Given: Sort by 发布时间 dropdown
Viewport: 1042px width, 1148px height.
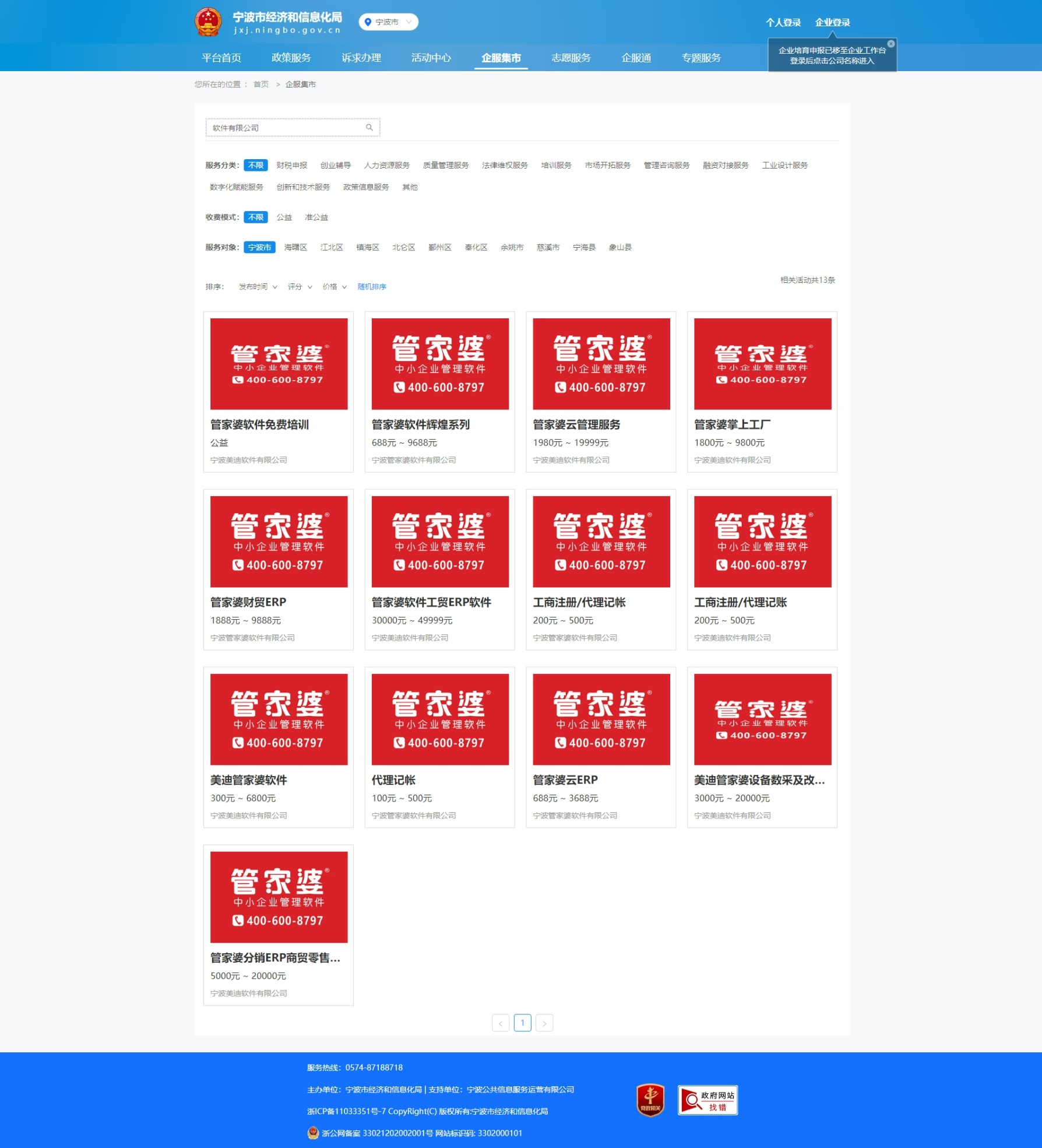Looking at the screenshot, I should [258, 287].
